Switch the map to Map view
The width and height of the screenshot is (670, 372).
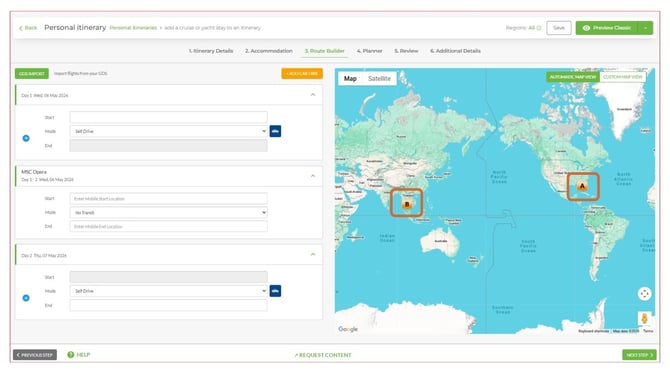tap(350, 79)
